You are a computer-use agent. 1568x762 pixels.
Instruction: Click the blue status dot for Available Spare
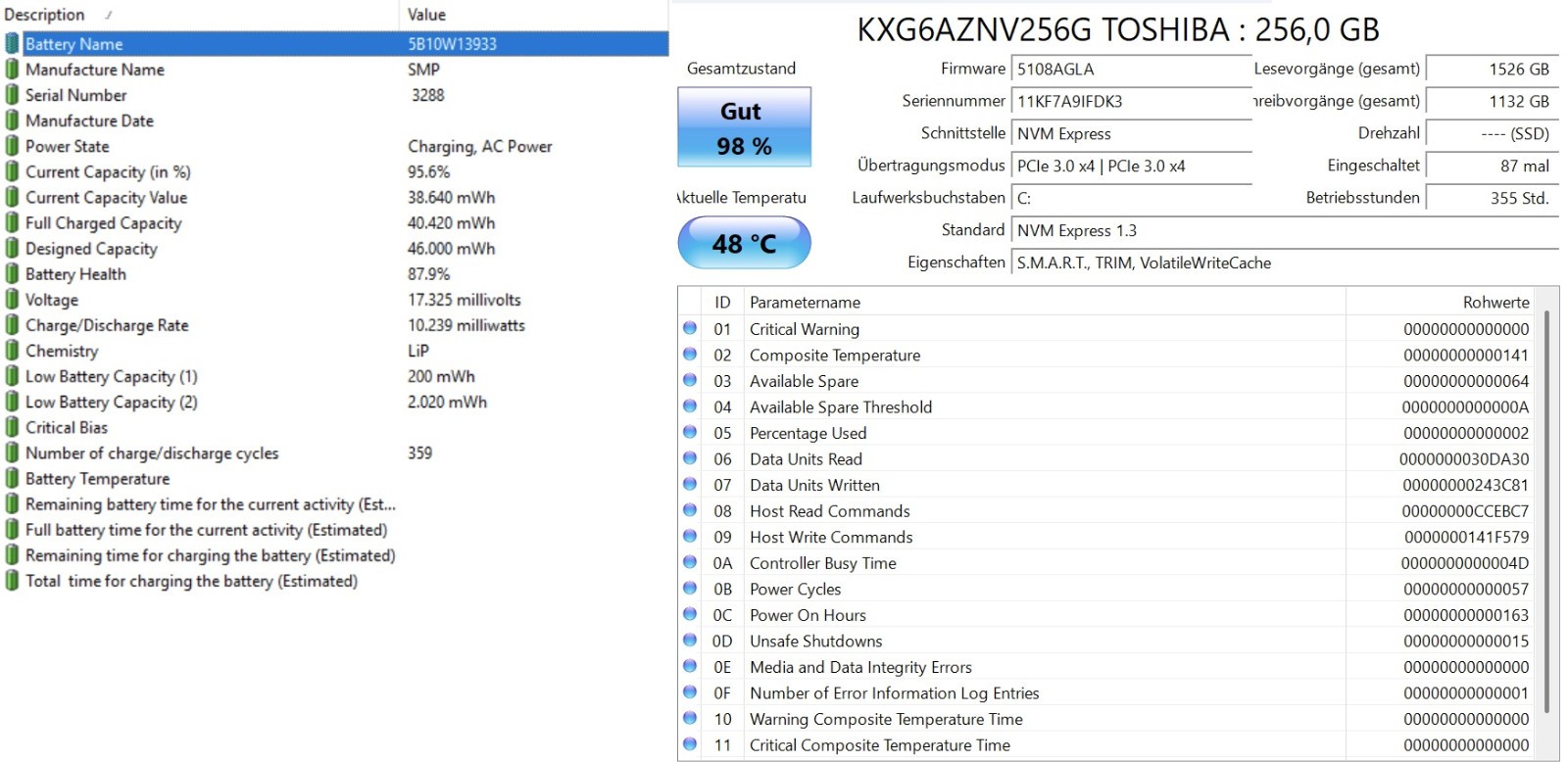pyautogui.click(x=690, y=380)
